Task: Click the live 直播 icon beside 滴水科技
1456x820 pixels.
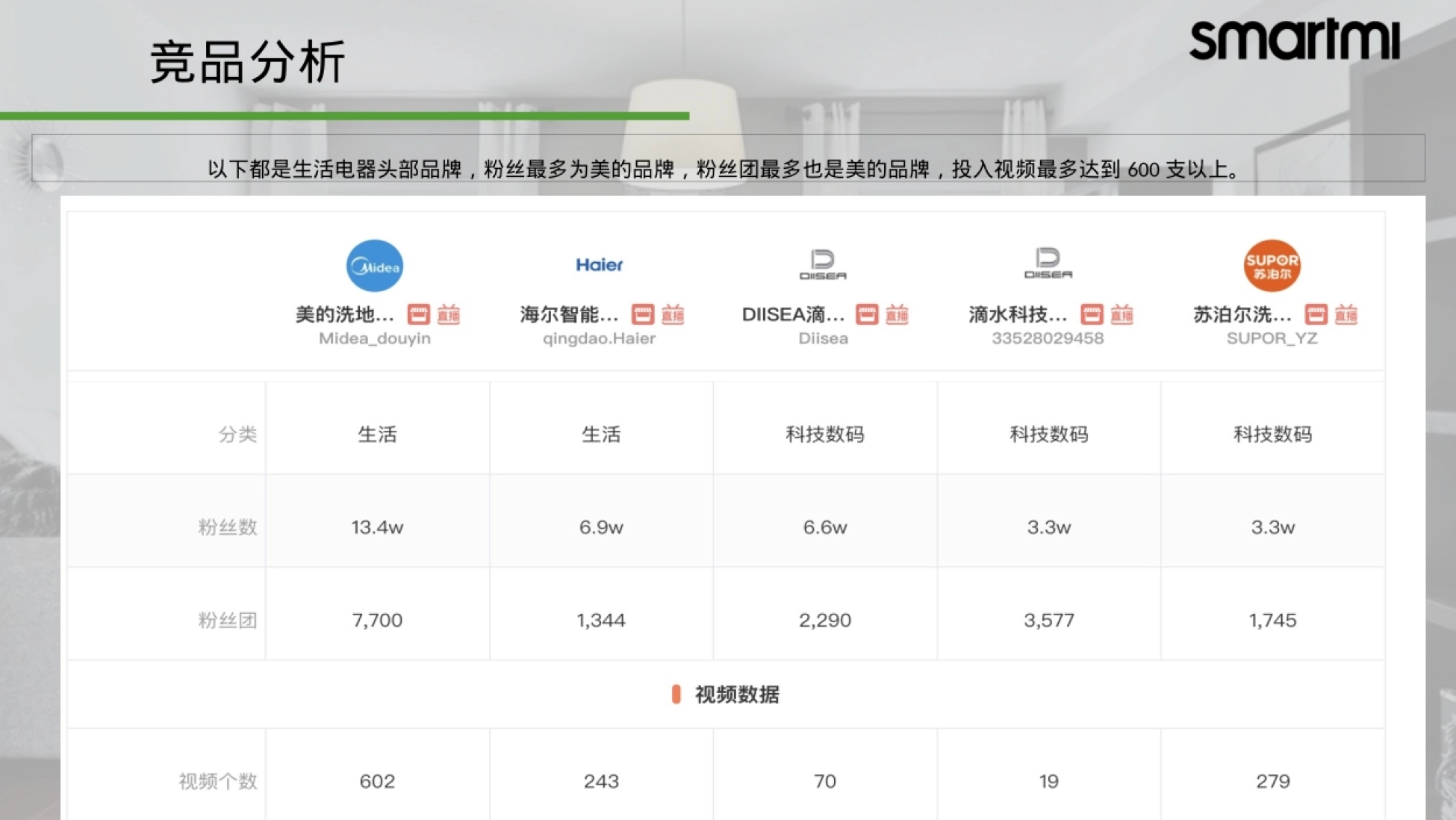Action: click(1121, 314)
